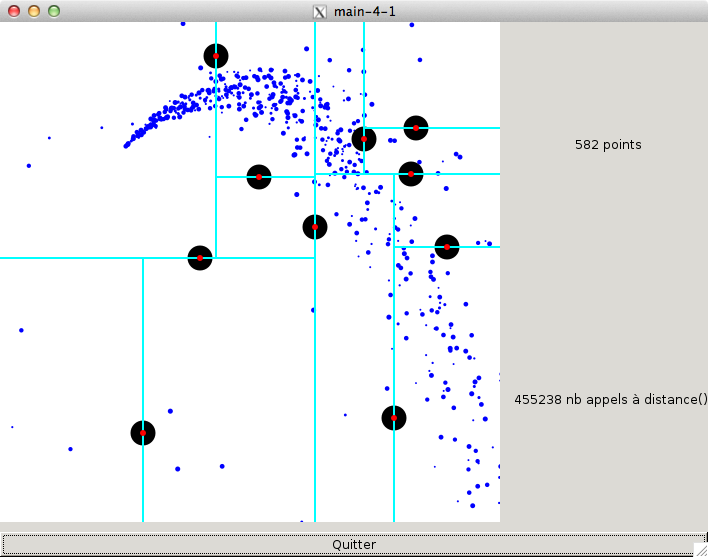Screen dimensions: 708x557
Task: Select the black node left of the upper-right node
Action: (364, 139)
